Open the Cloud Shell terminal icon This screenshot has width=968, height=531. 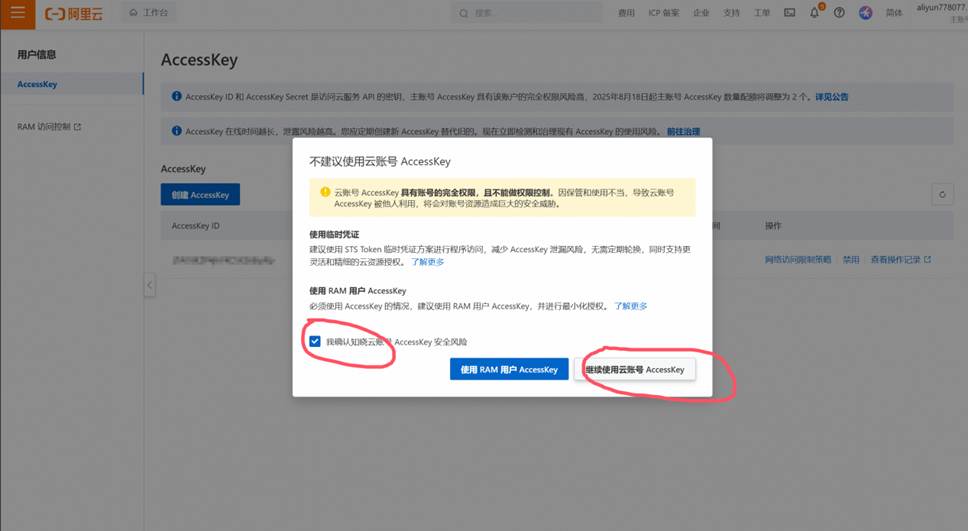pyautogui.click(x=790, y=13)
